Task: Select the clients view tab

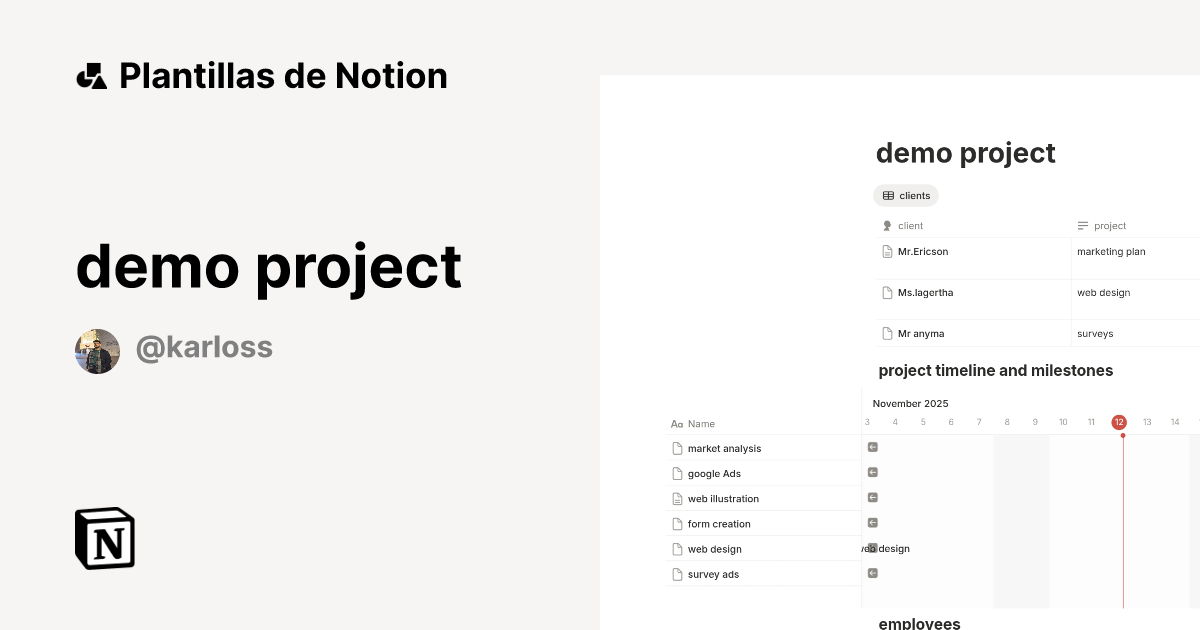Action: 905,195
